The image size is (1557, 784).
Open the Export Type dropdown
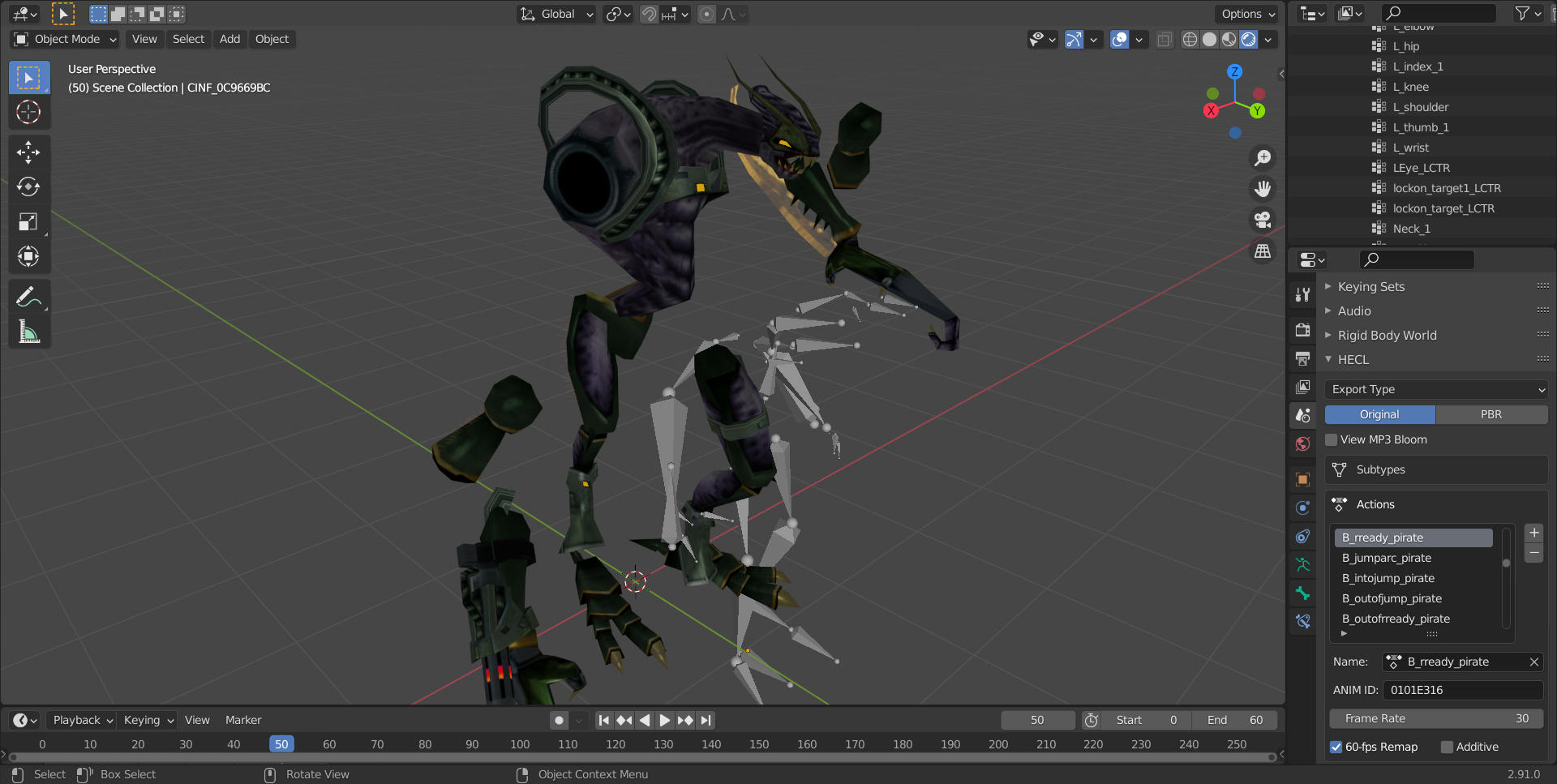tap(1436, 389)
